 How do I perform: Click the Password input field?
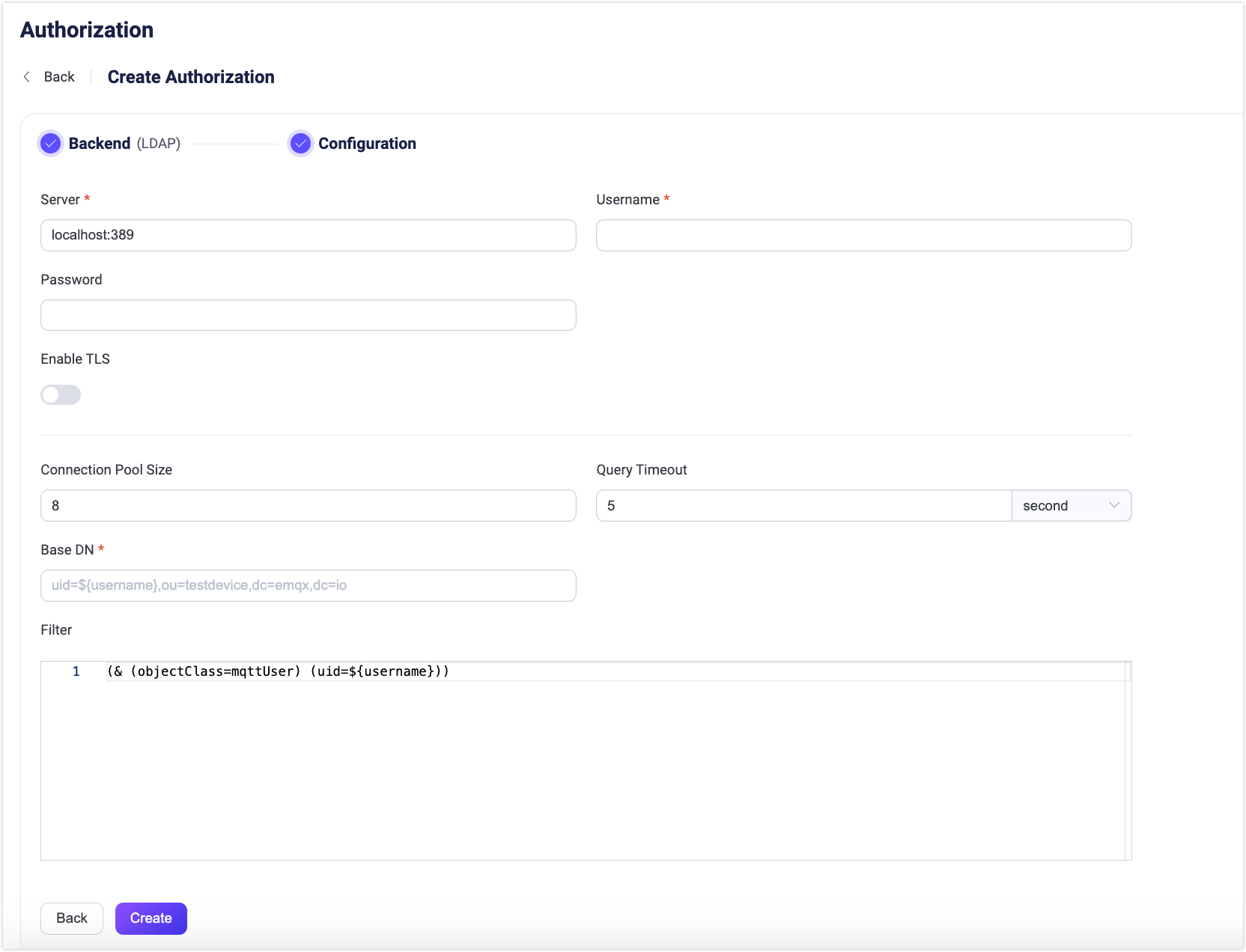(308, 315)
